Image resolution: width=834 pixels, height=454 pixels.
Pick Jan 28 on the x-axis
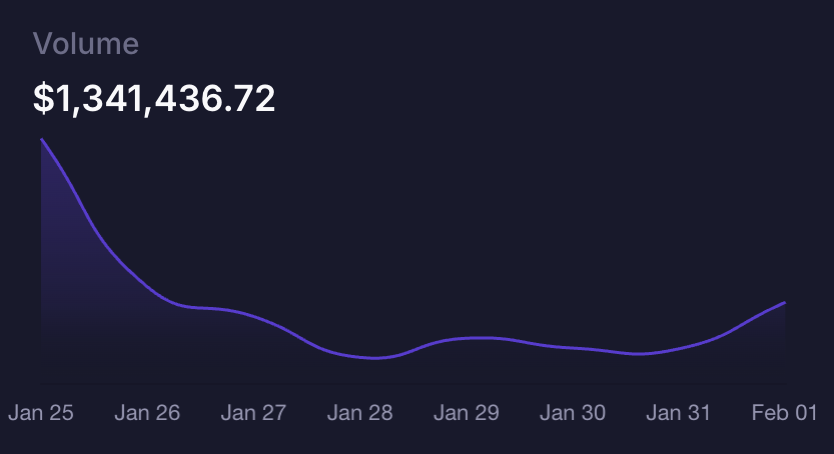(x=360, y=412)
